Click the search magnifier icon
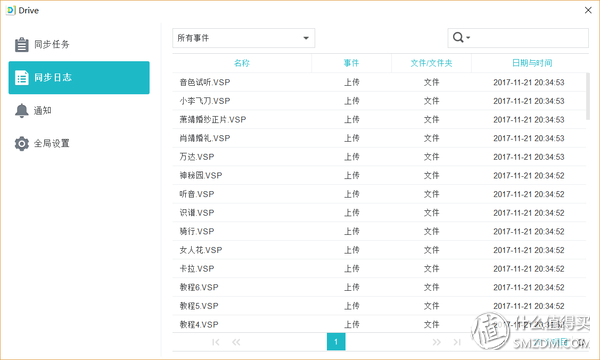The height and width of the screenshot is (360, 600). tap(458, 37)
